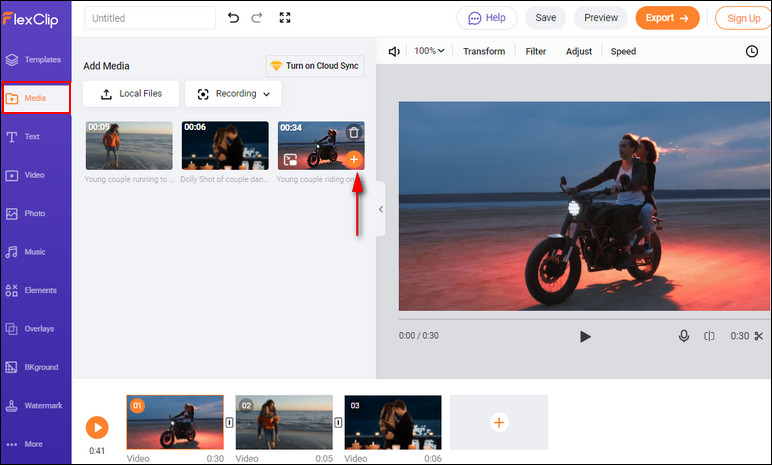Upload from Local Files

pos(131,94)
